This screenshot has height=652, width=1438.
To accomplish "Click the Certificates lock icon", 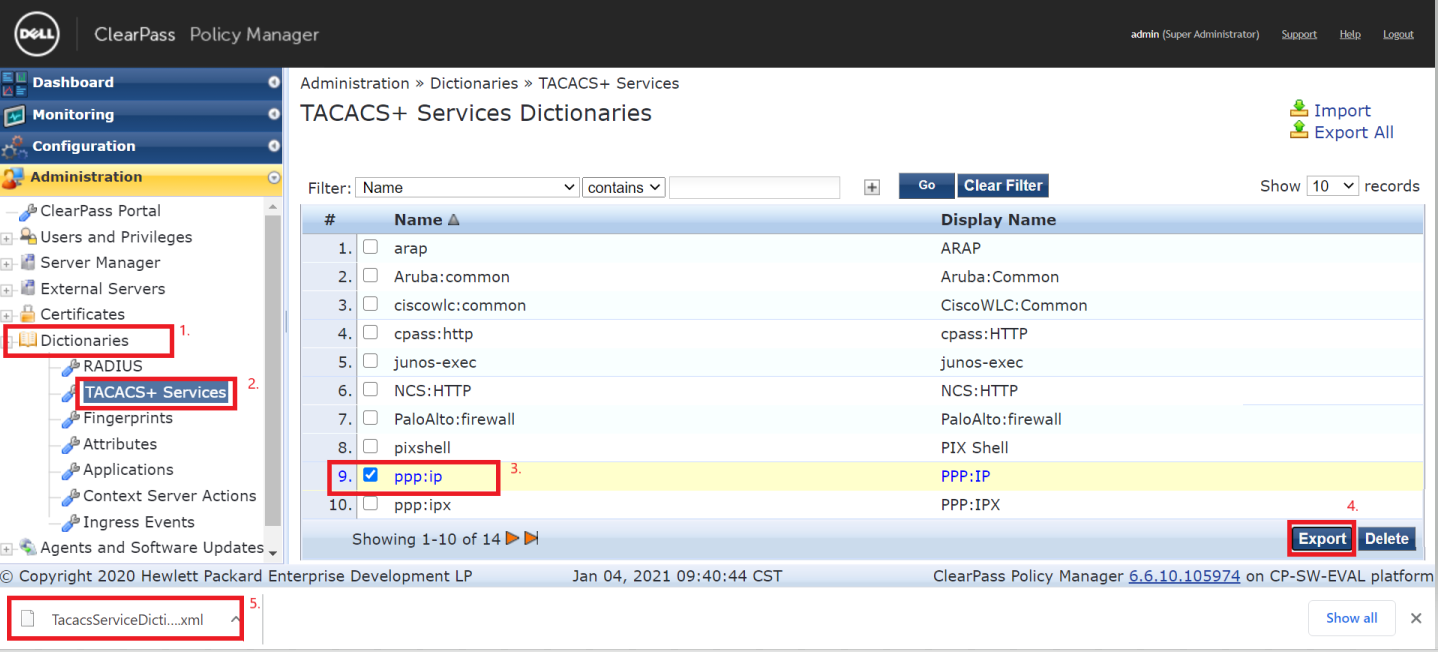I will pyautogui.click(x=28, y=314).
